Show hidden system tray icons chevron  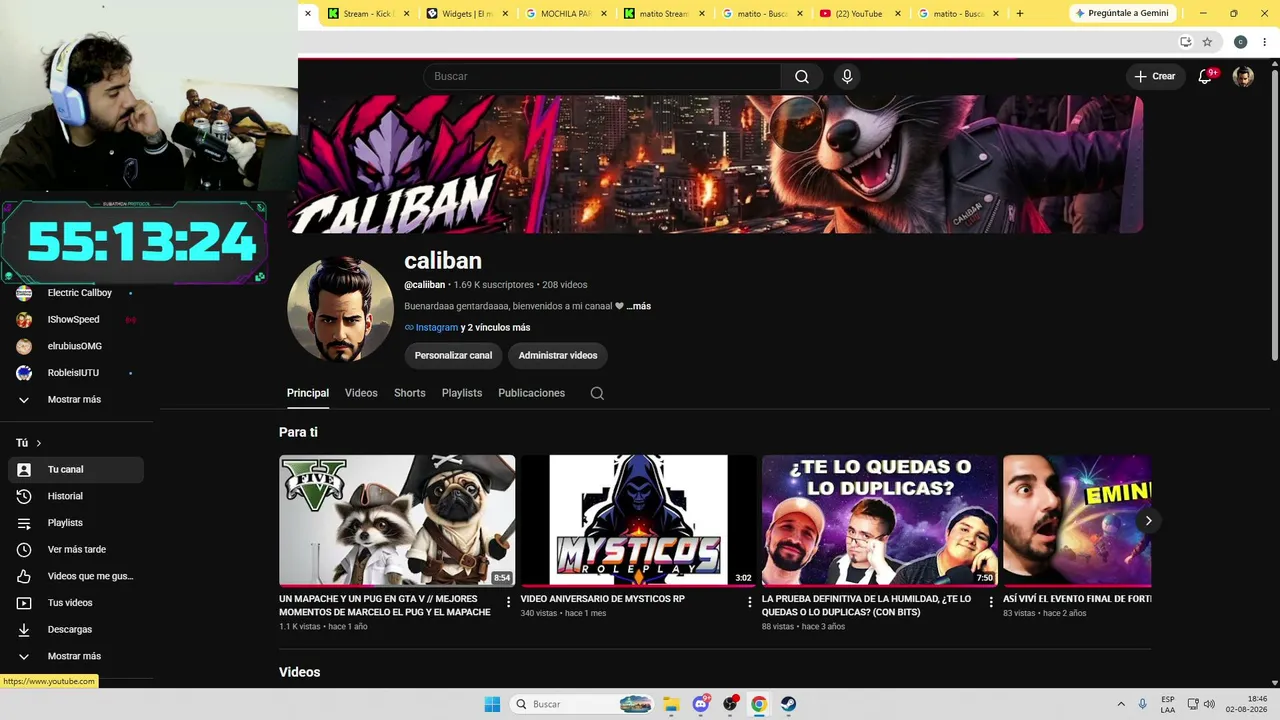pyautogui.click(x=1121, y=704)
